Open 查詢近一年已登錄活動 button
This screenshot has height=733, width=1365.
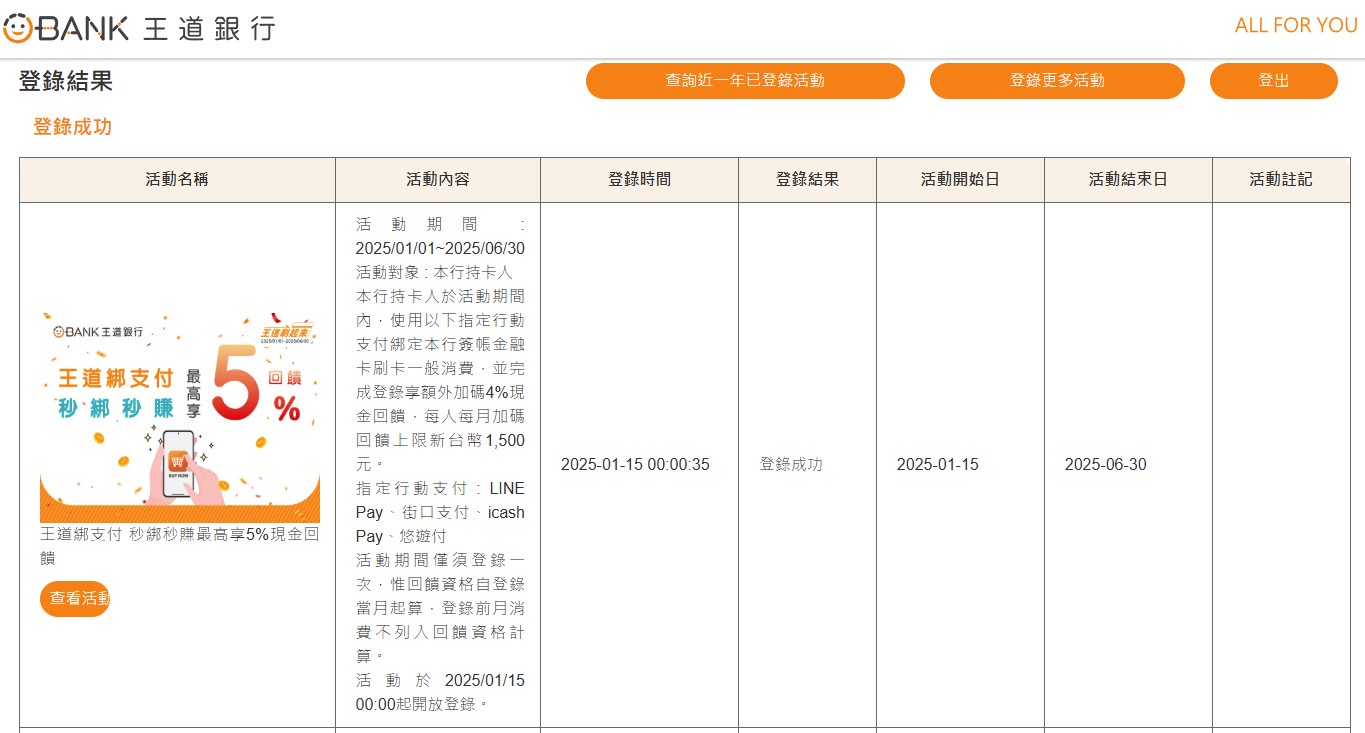[745, 81]
